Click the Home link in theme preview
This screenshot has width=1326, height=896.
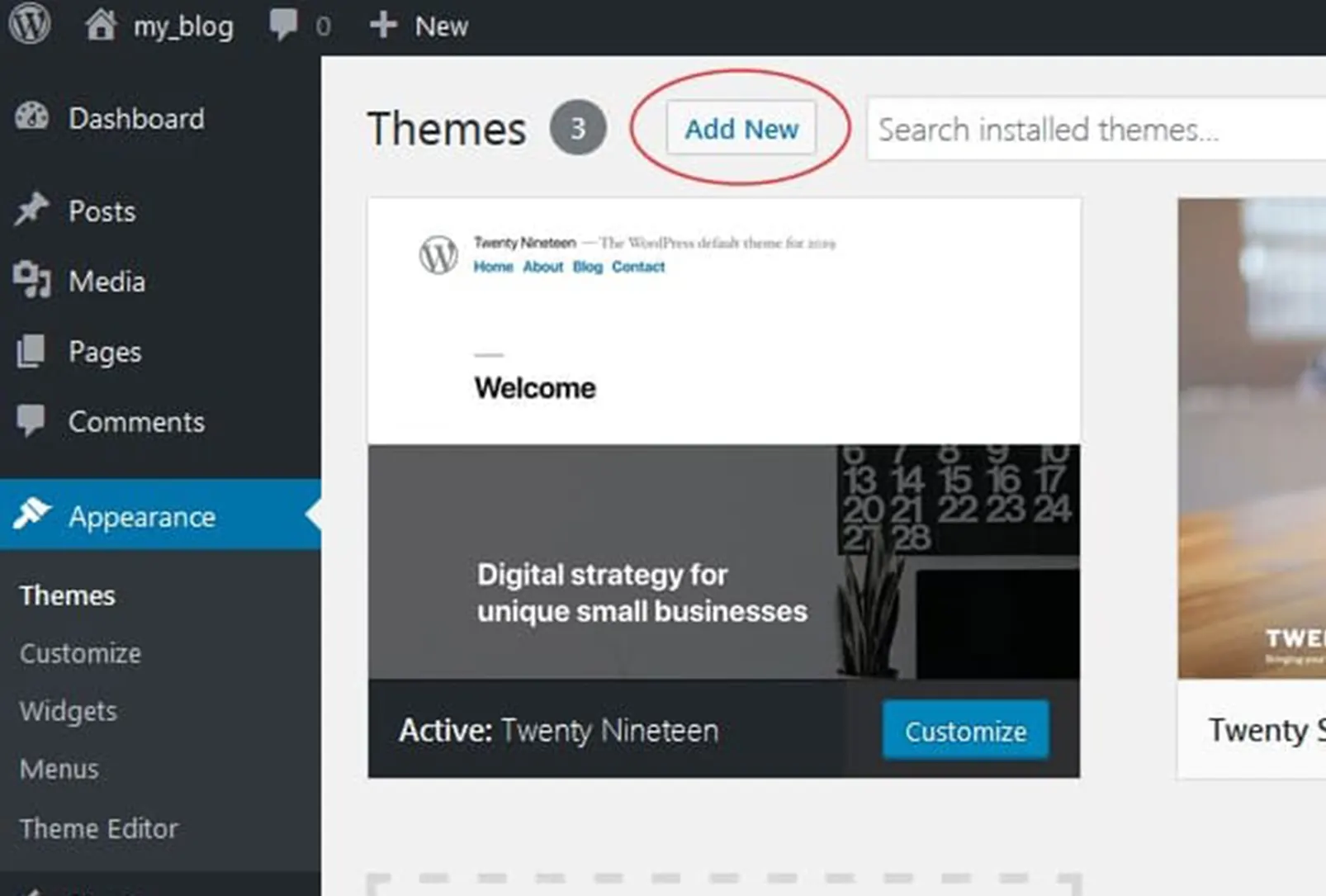coord(493,266)
